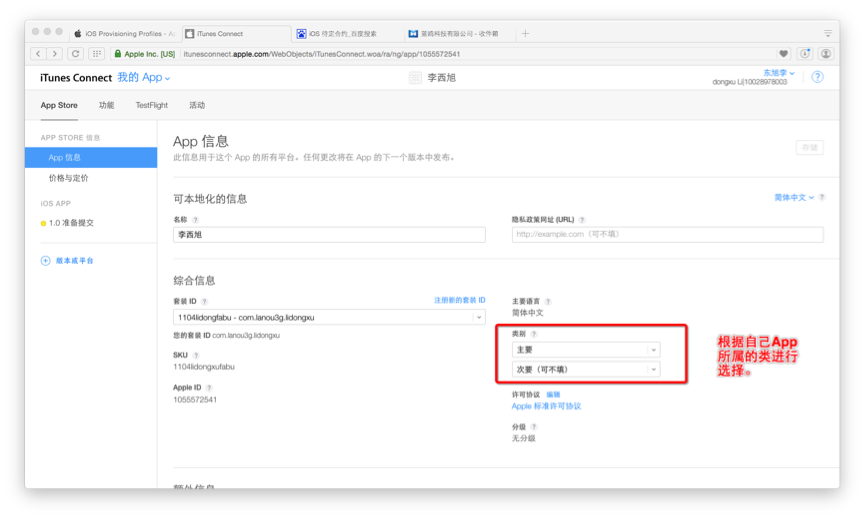Click the Apple ID value 1055572541
This screenshot has width=865, height=519.
pos(195,400)
